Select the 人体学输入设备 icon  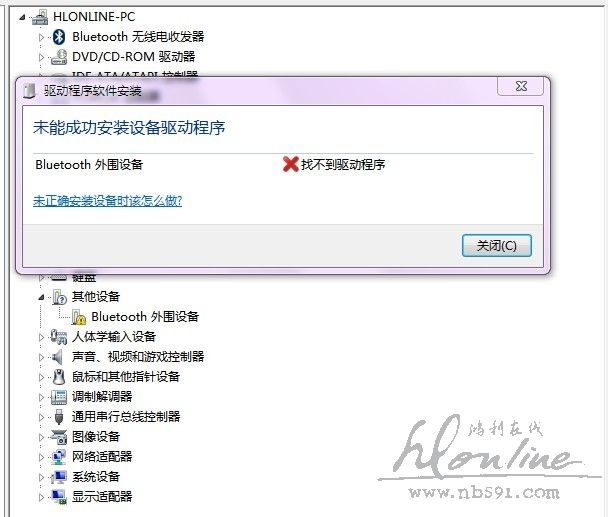(59, 337)
